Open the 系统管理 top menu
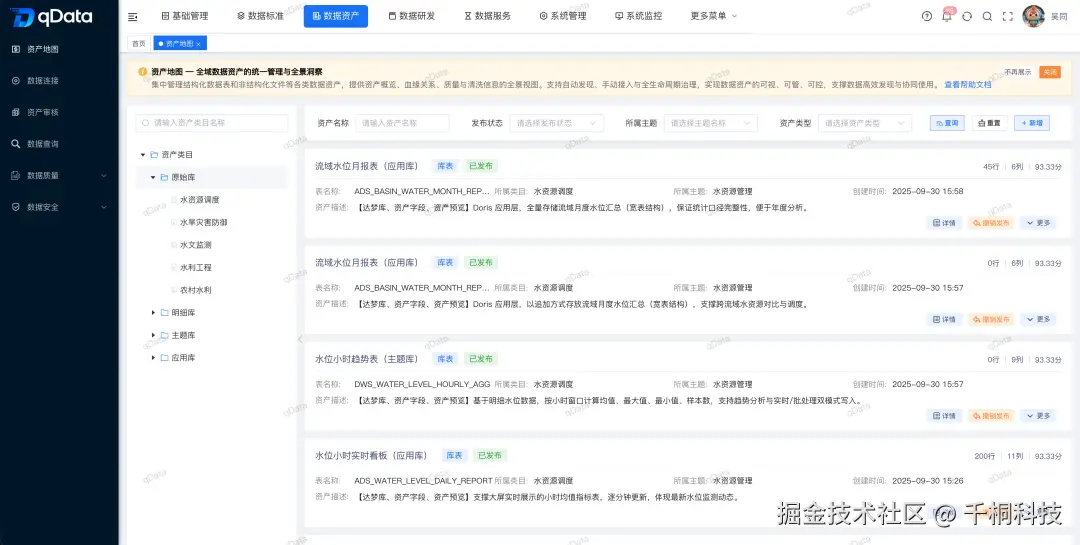 point(563,16)
